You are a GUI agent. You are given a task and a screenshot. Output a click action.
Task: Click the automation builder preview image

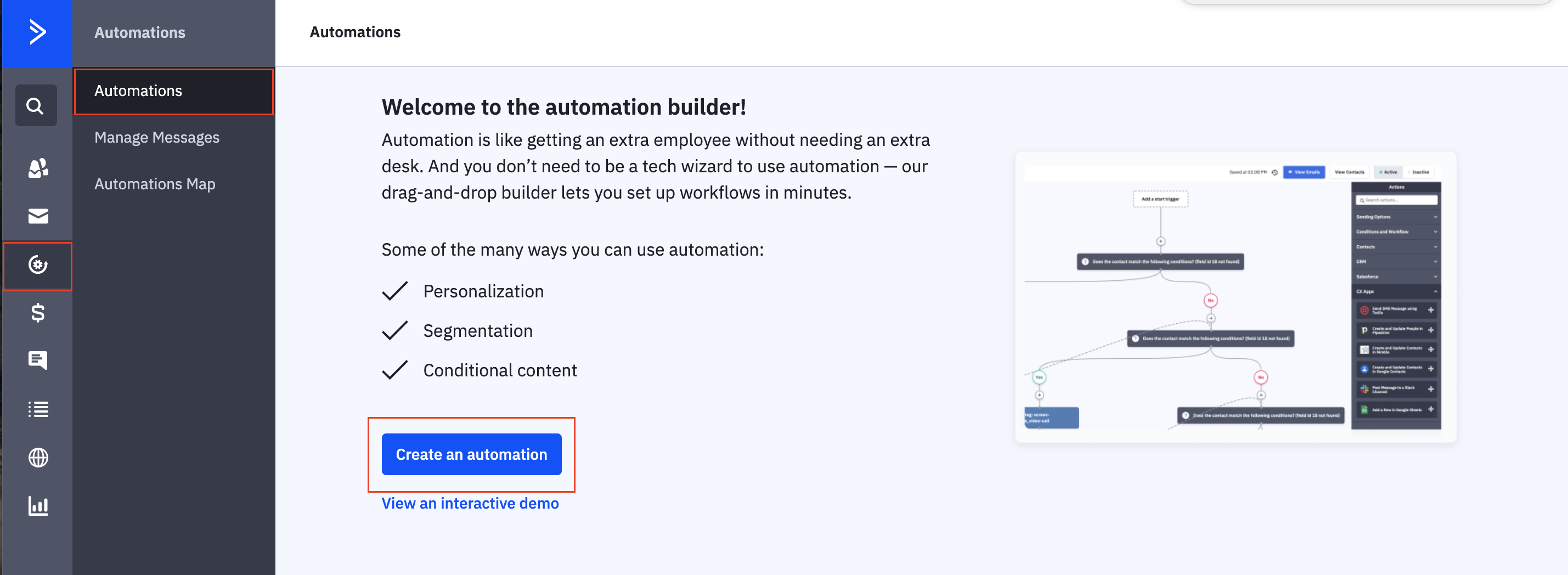pyautogui.click(x=1235, y=297)
